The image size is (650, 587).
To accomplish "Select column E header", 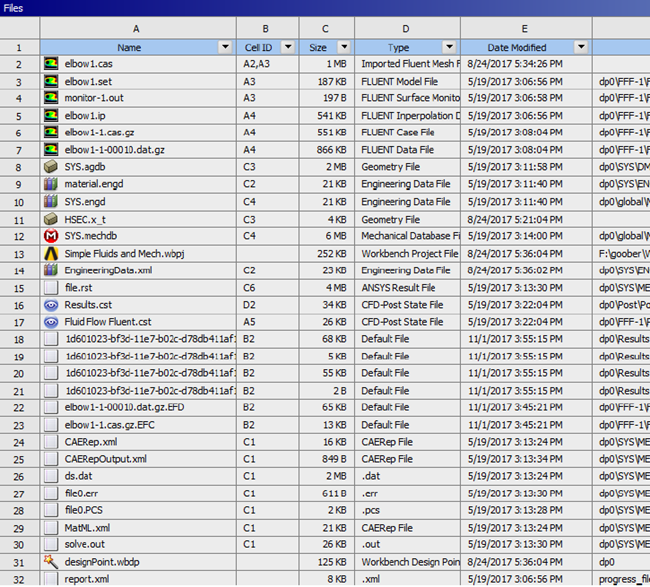I will pos(526,29).
